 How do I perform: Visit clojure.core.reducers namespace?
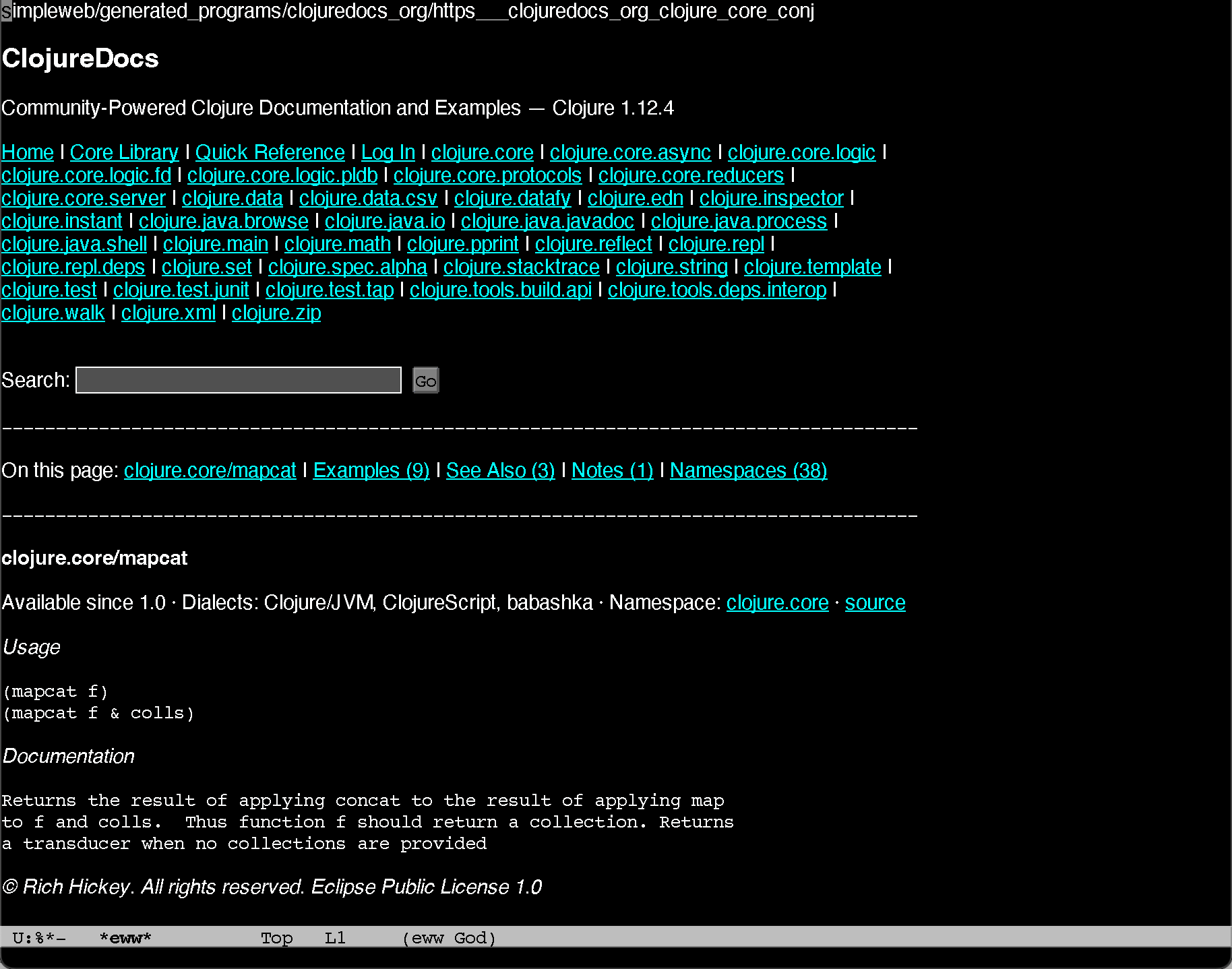pyautogui.click(x=691, y=176)
